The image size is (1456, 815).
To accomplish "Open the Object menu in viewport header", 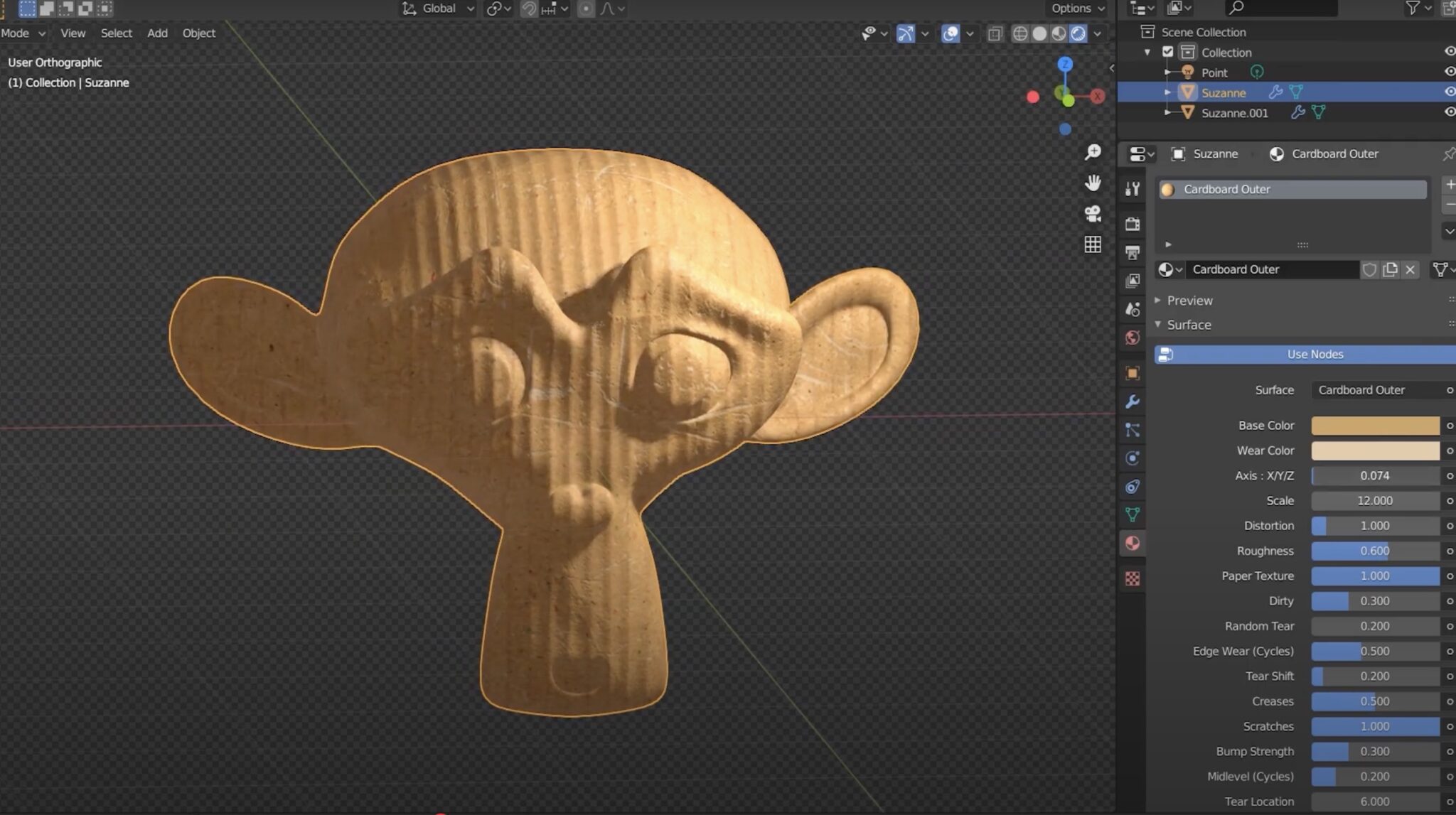I will coord(198,33).
